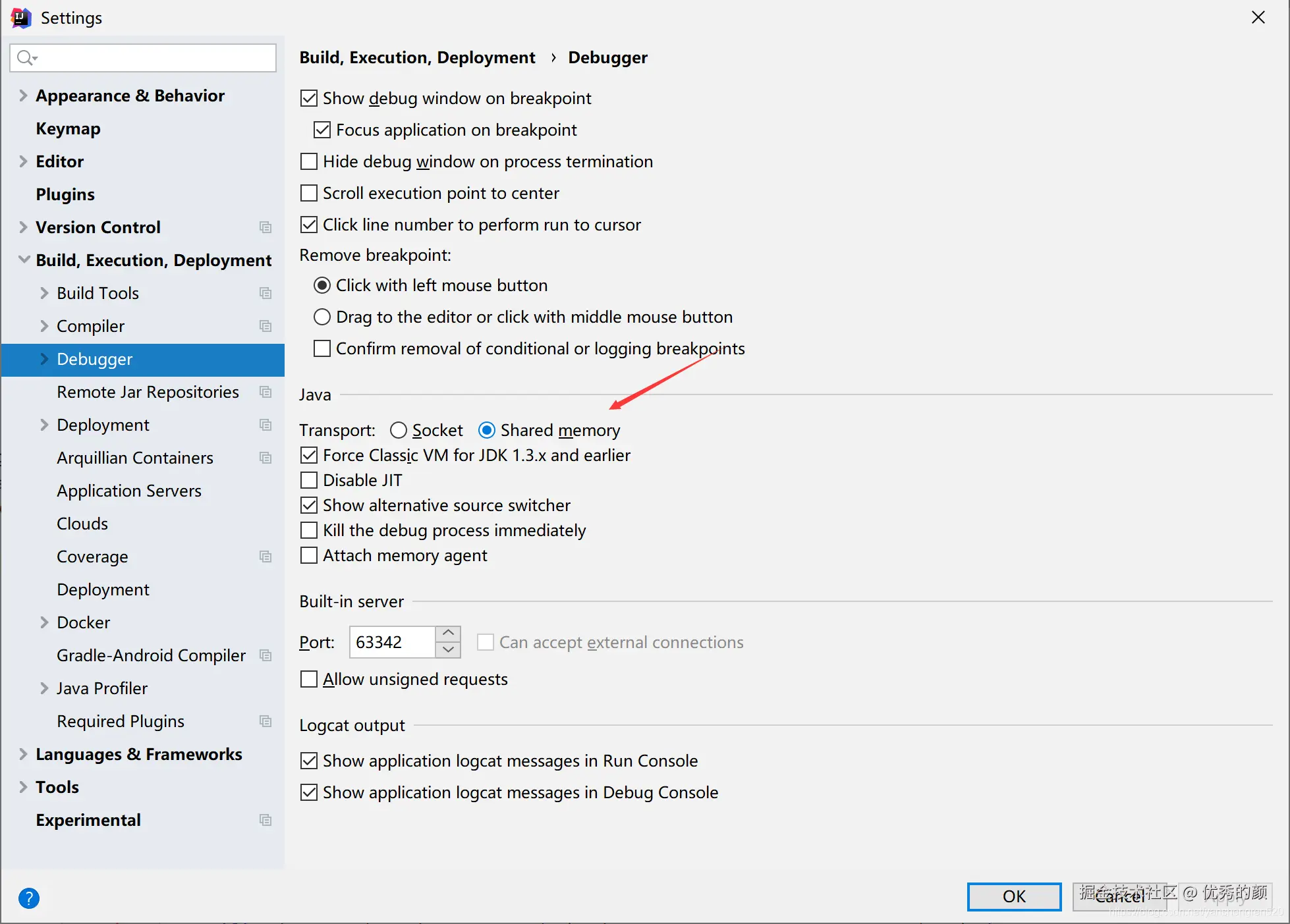Click the Build, Execution, Deployment breadcrumb
Image resolution: width=1290 pixels, height=924 pixels.
click(x=417, y=57)
